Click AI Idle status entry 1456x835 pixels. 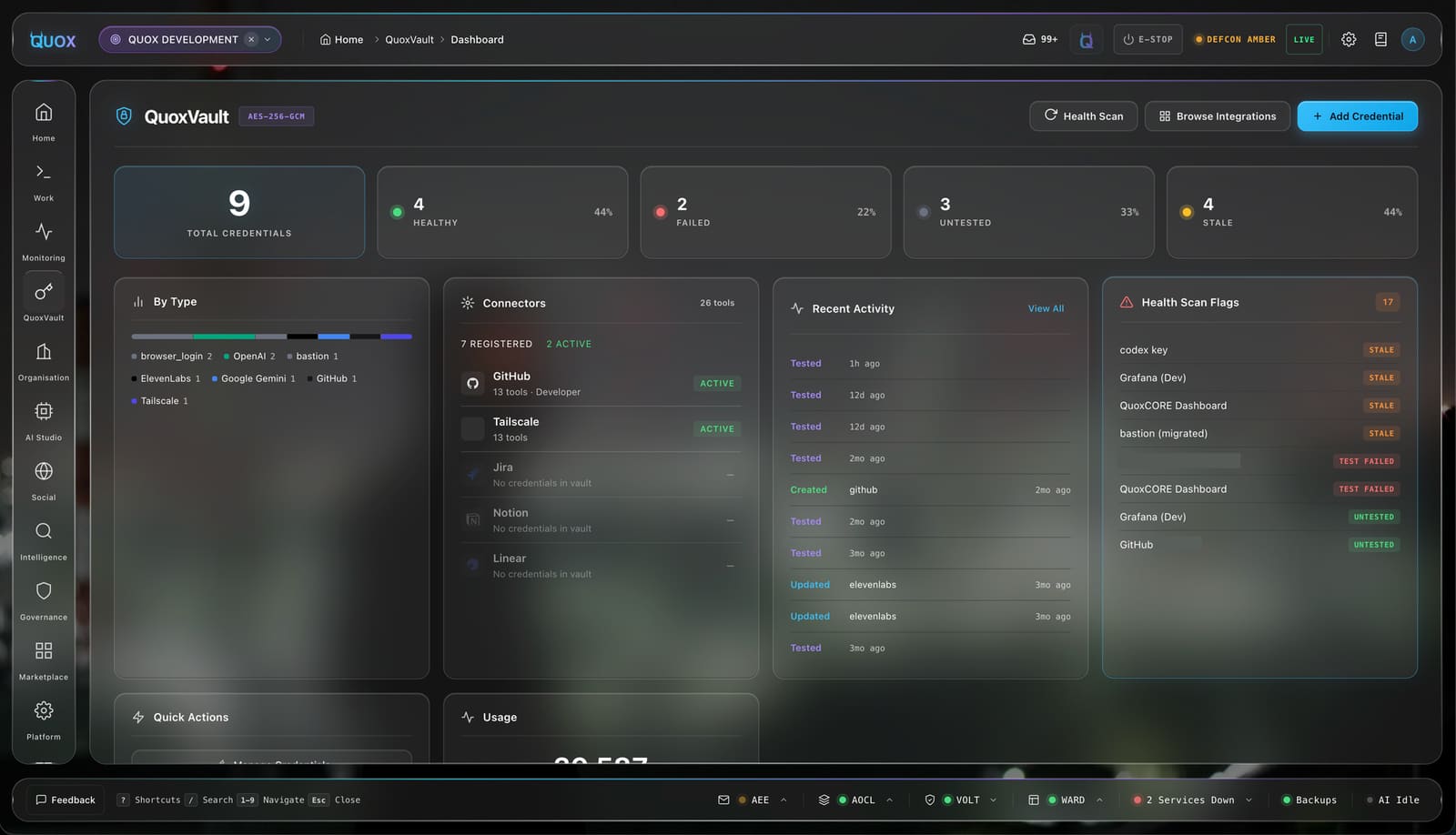(x=1392, y=800)
